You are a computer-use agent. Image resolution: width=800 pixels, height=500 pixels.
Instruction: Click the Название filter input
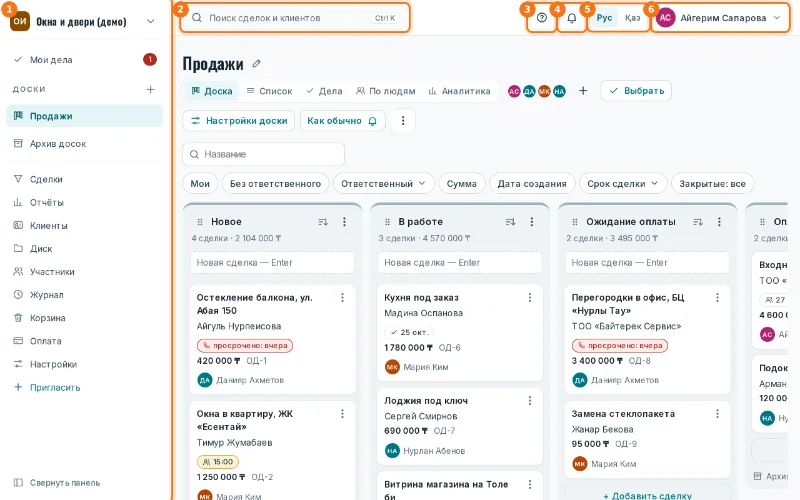[x=263, y=154]
